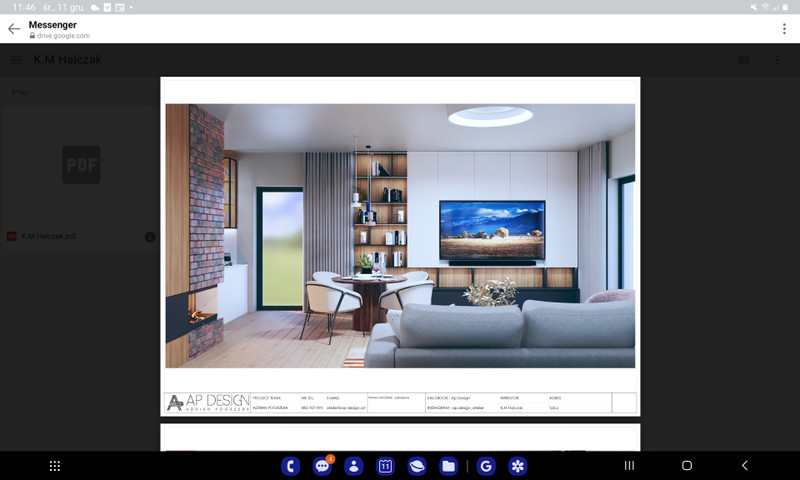Open the app drawer grid
The width and height of the screenshot is (800, 480).
click(55, 466)
